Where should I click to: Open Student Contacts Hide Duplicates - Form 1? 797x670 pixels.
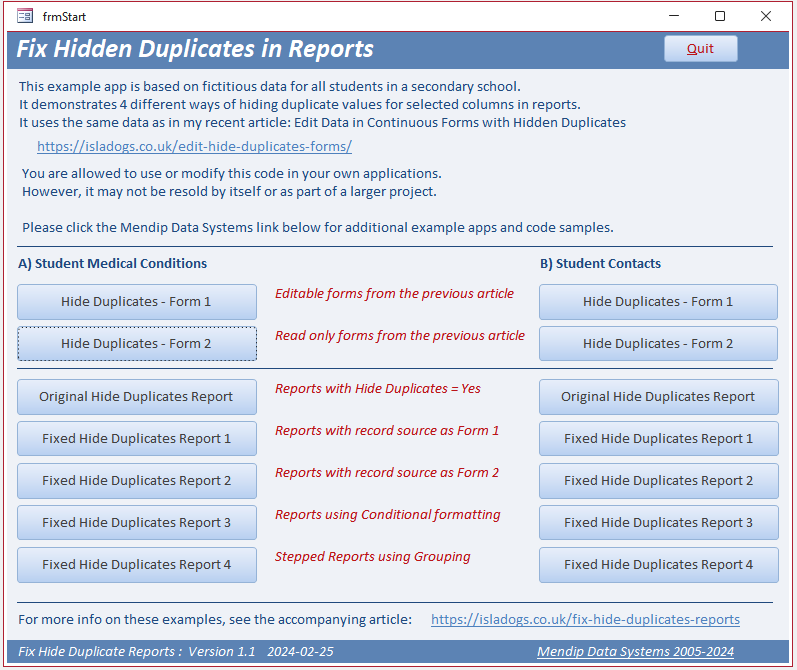tap(658, 301)
